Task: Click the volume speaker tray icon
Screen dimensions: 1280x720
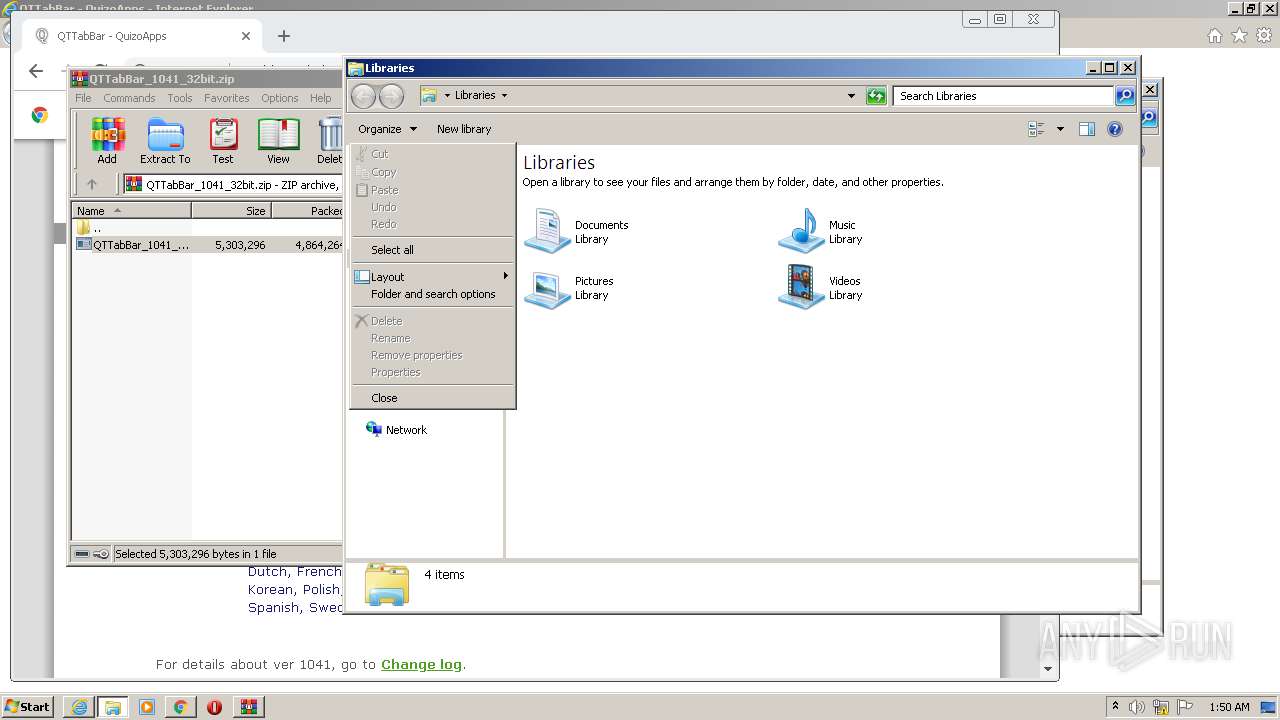Action: [x=1137, y=707]
